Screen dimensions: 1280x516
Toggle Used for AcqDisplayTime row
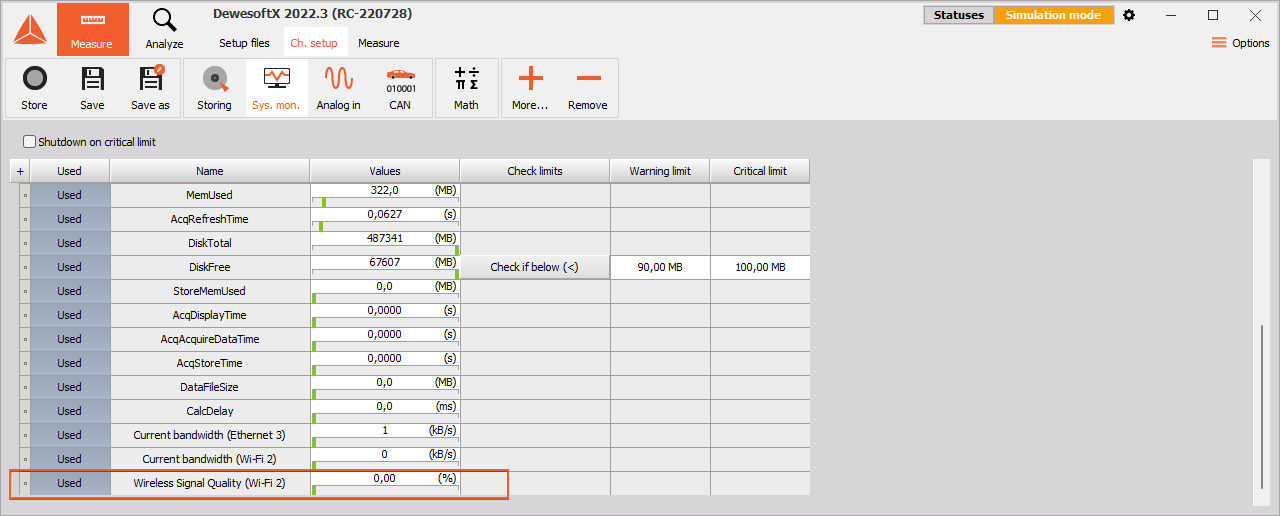click(x=70, y=315)
